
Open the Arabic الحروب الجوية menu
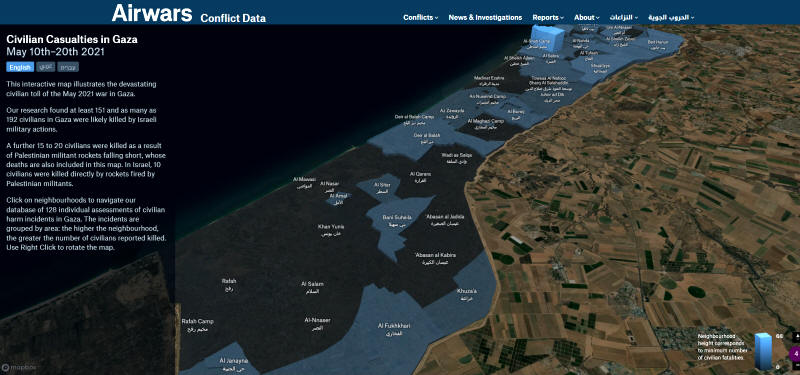[x=671, y=17]
